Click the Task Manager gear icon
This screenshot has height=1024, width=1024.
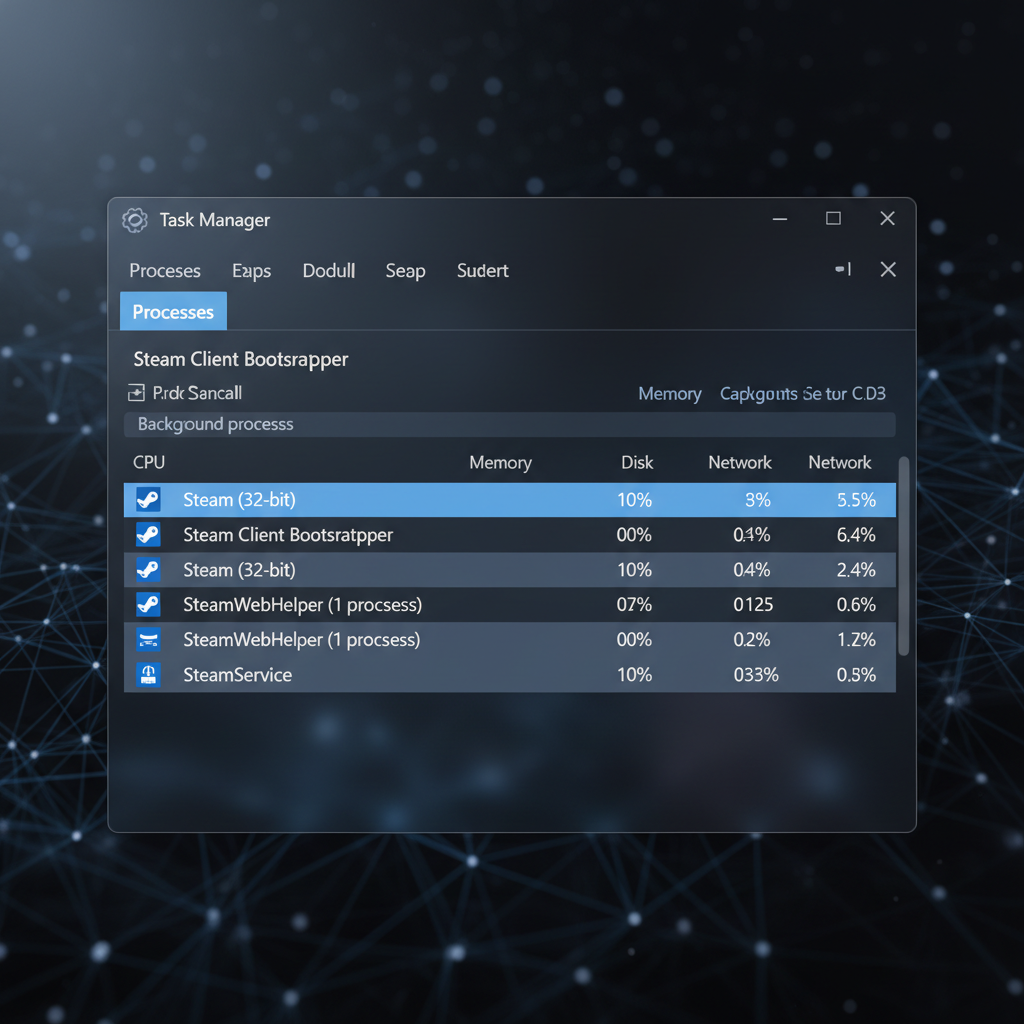click(x=135, y=221)
